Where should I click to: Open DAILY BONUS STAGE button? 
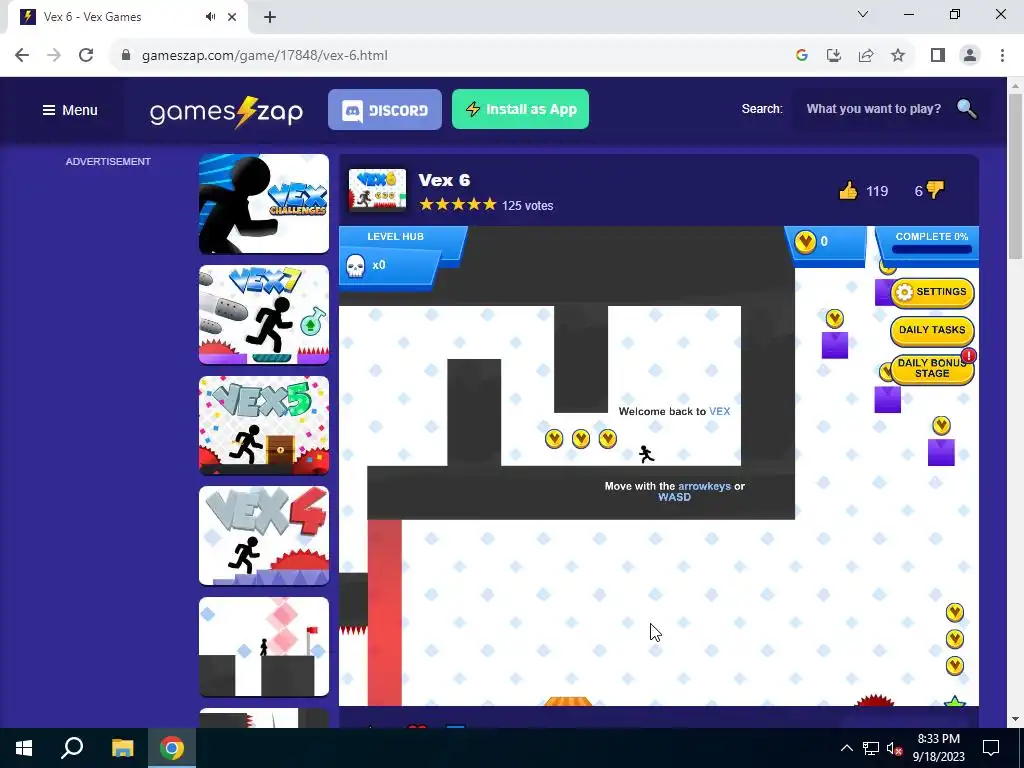tap(932, 368)
